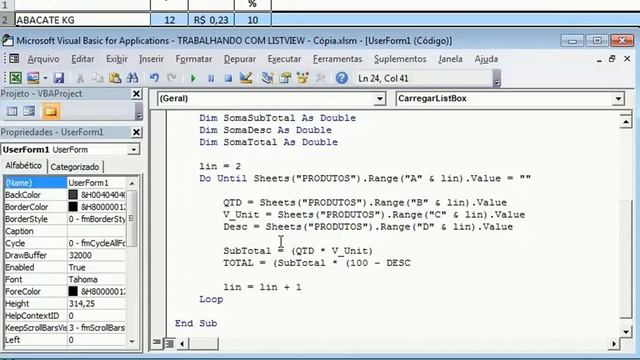The image size is (640, 360).
Task: Save the project with the floppy disk icon
Action: coord(59,78)
